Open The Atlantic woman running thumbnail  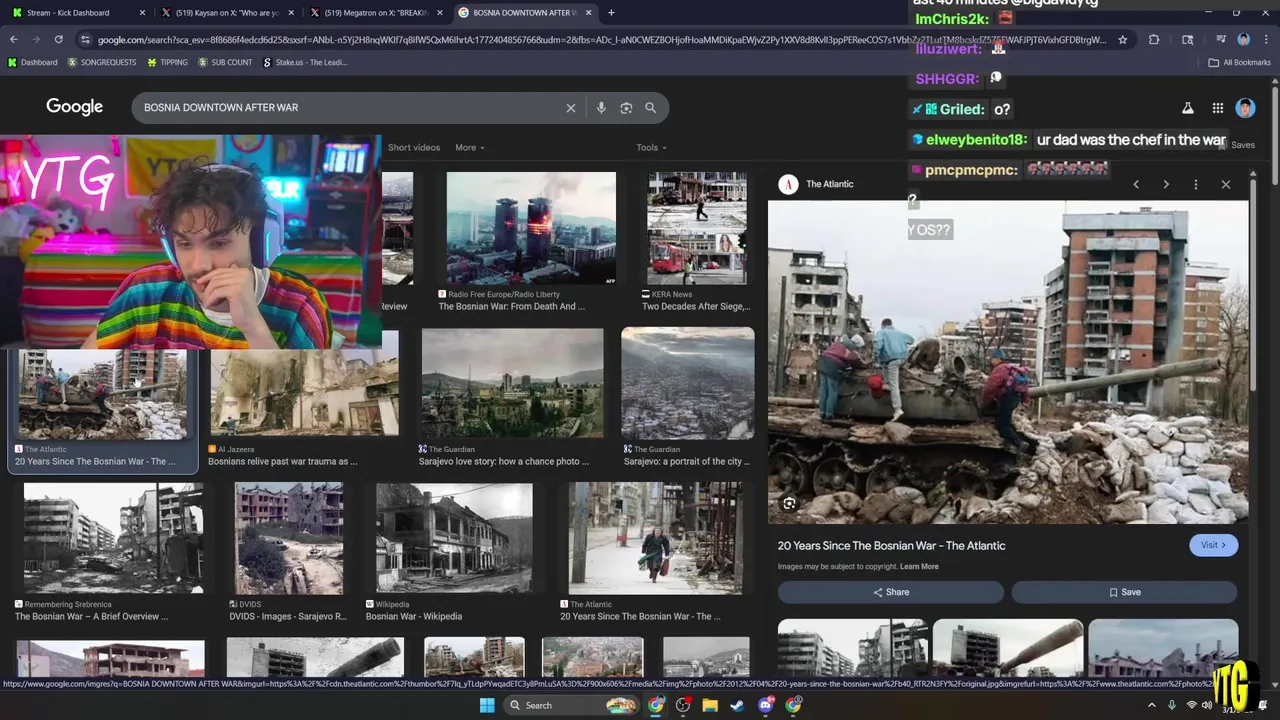click(x=655, y=538)
